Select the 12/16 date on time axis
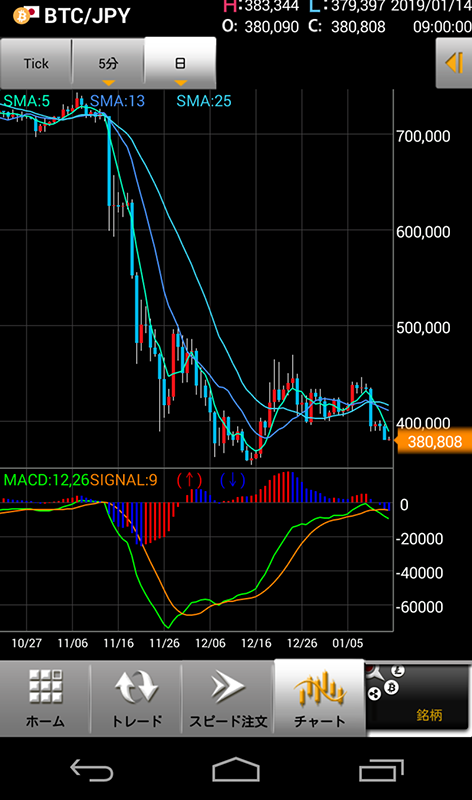The image size is (472, 800). coord(256,643)
